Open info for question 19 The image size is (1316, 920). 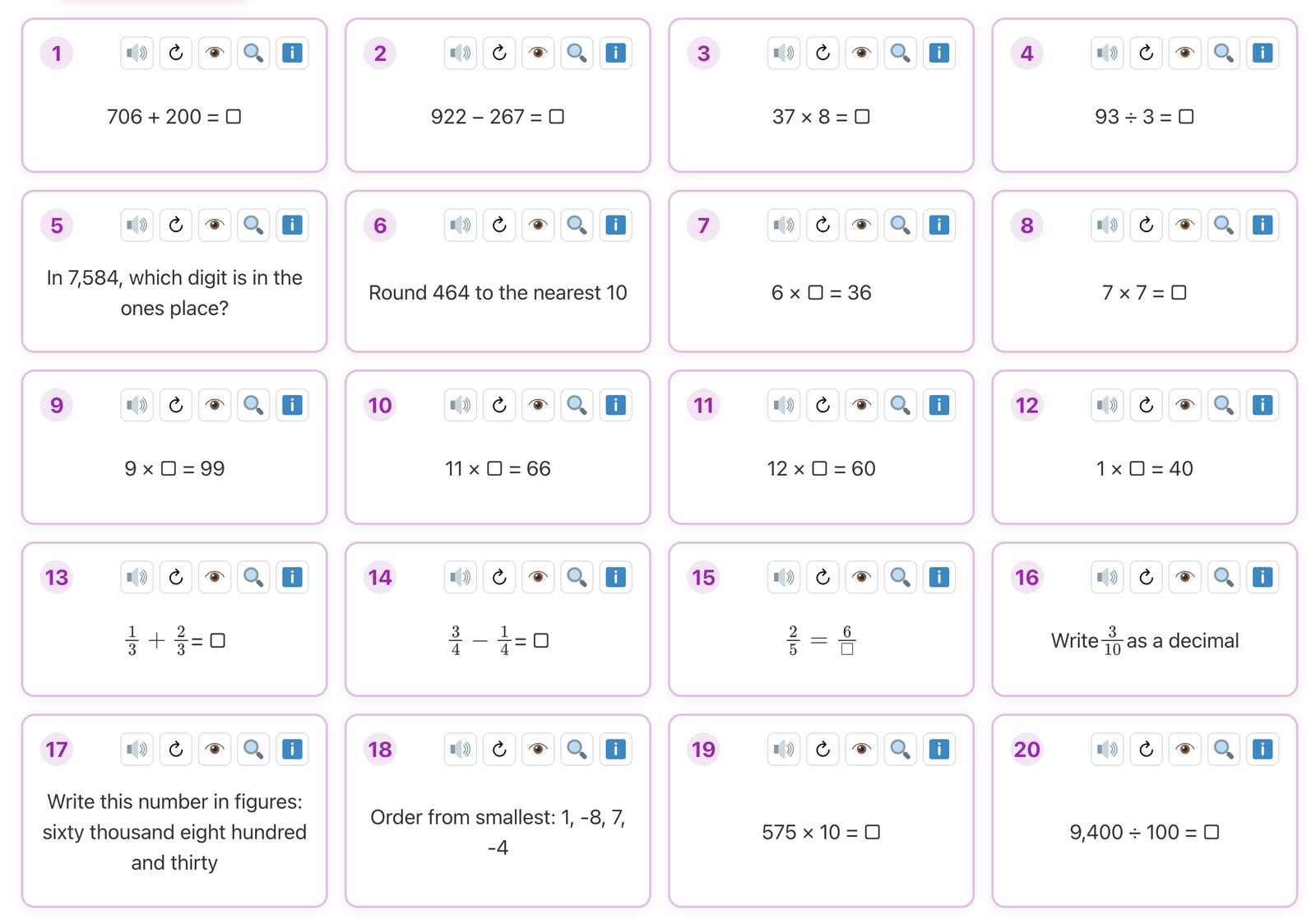[938, 750]
